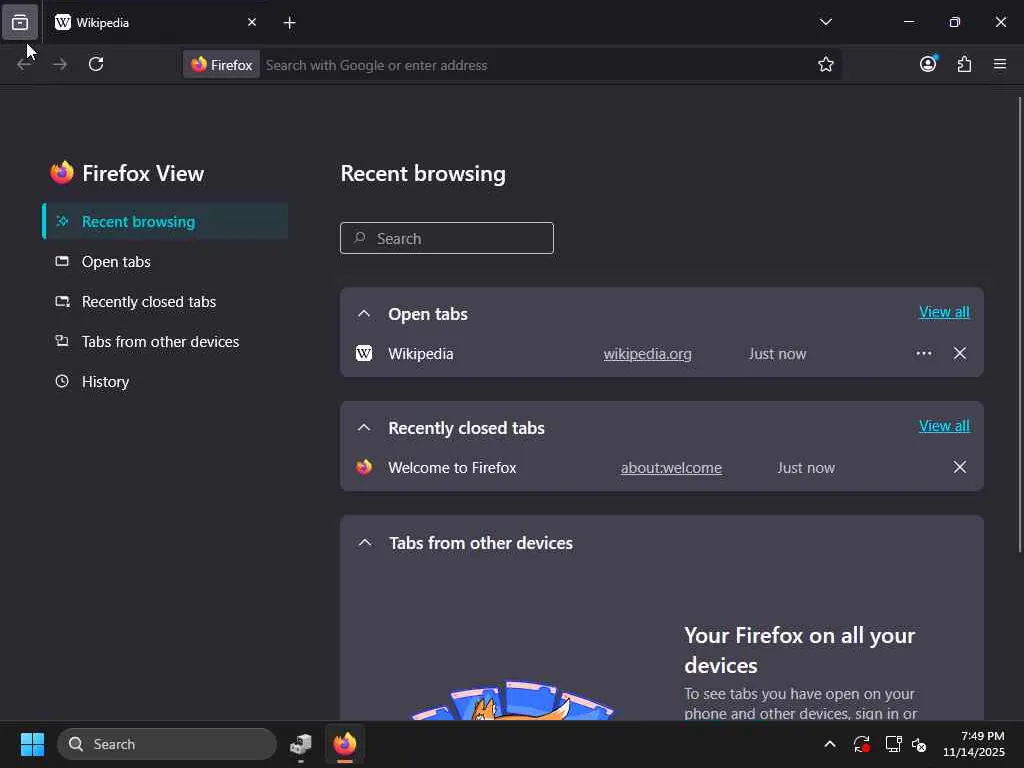Dismiss Welcome to Firefox from the Recently closed list
The image size is (1024, 768).
959,467
